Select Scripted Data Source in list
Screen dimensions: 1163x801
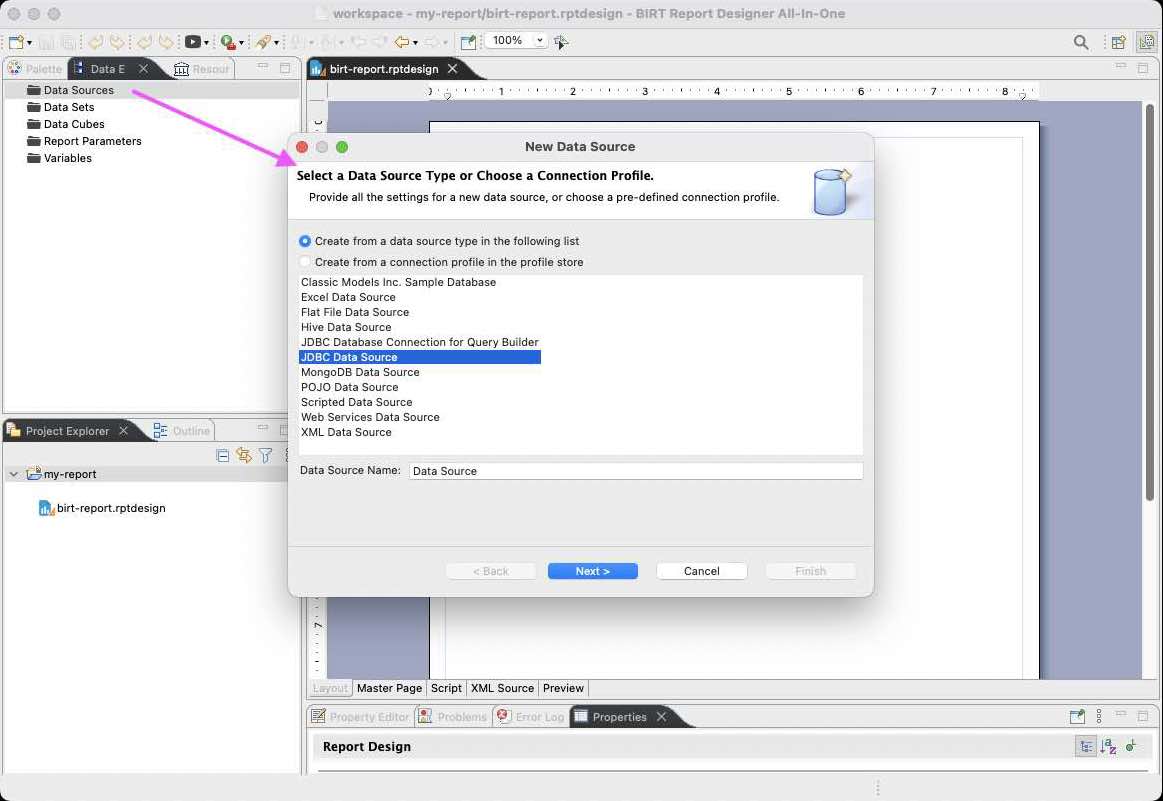click(x=356, y=402)
